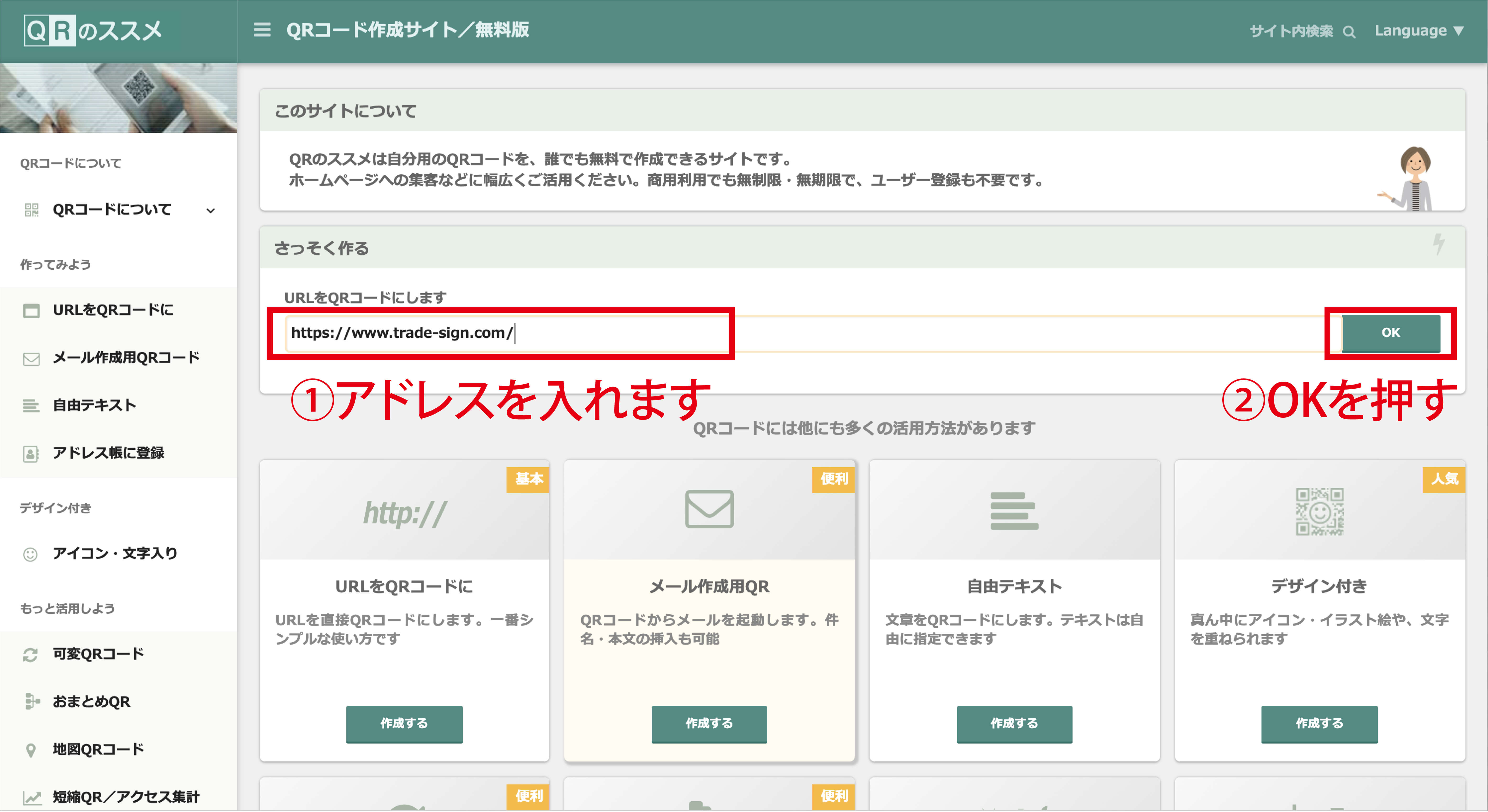The width and height of the screenshot is (1488, 812).
Task: Click text lines icon for 自由テキスト
Action: tap(31, 406)
